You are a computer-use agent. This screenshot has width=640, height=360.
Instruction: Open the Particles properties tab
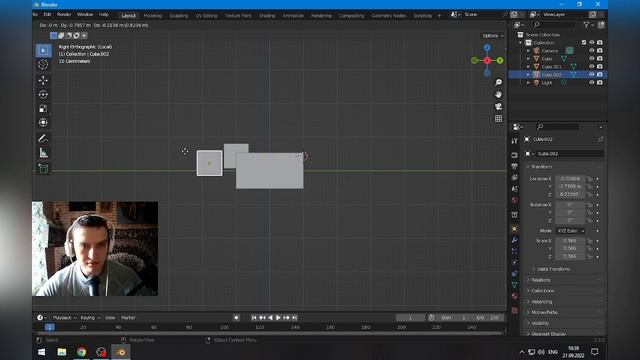(x=515, y=251)
